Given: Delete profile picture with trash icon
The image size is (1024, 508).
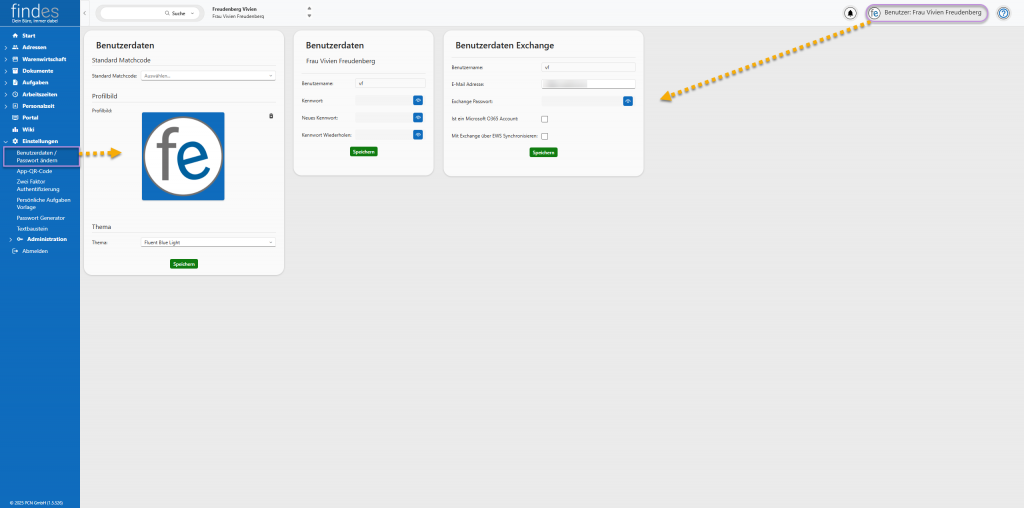Looking at the screenshot, I should click(271, 116).
